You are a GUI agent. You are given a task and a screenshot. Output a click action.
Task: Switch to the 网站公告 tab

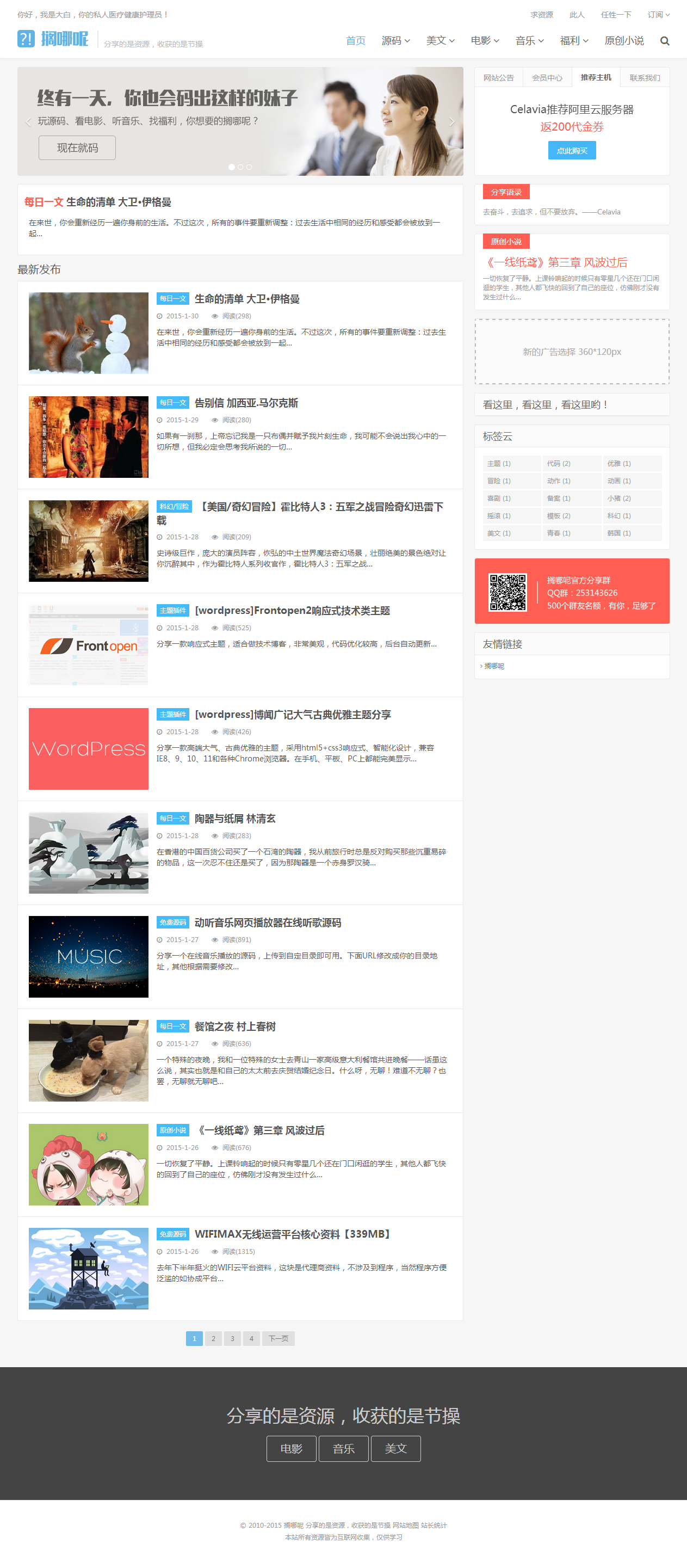tap(498, 78)
